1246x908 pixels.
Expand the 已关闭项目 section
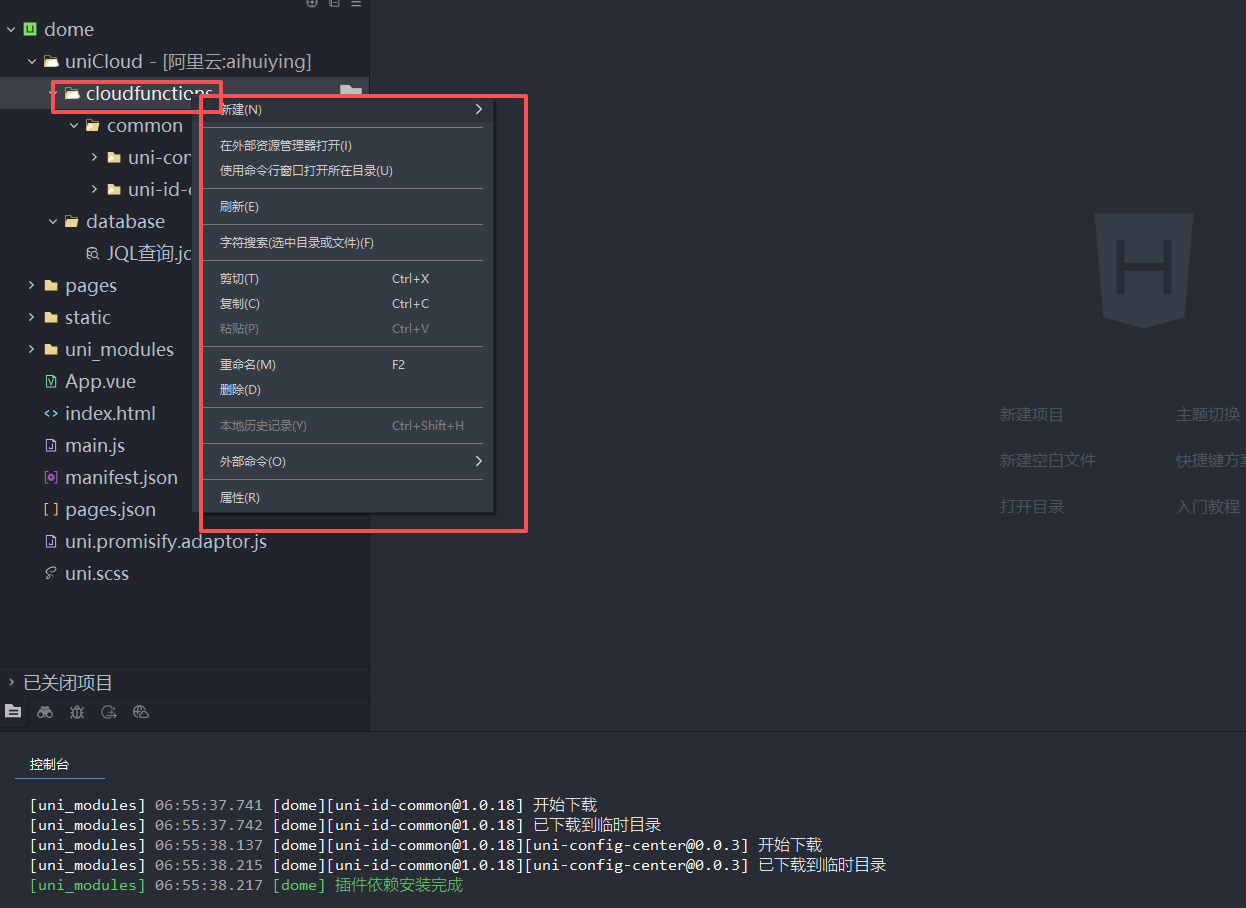[x=11, y=682]
